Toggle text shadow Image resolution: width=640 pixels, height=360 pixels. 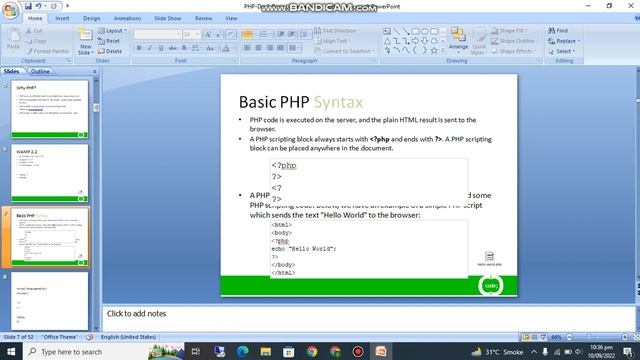184,48
